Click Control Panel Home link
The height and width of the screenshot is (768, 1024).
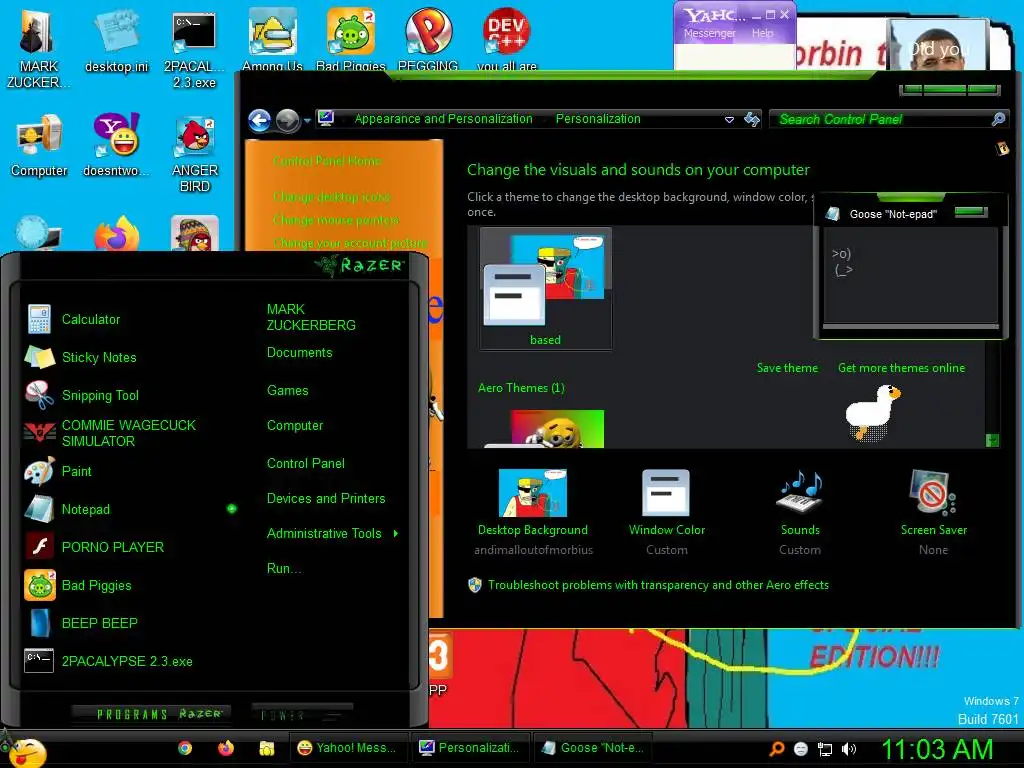pos(327,161)
